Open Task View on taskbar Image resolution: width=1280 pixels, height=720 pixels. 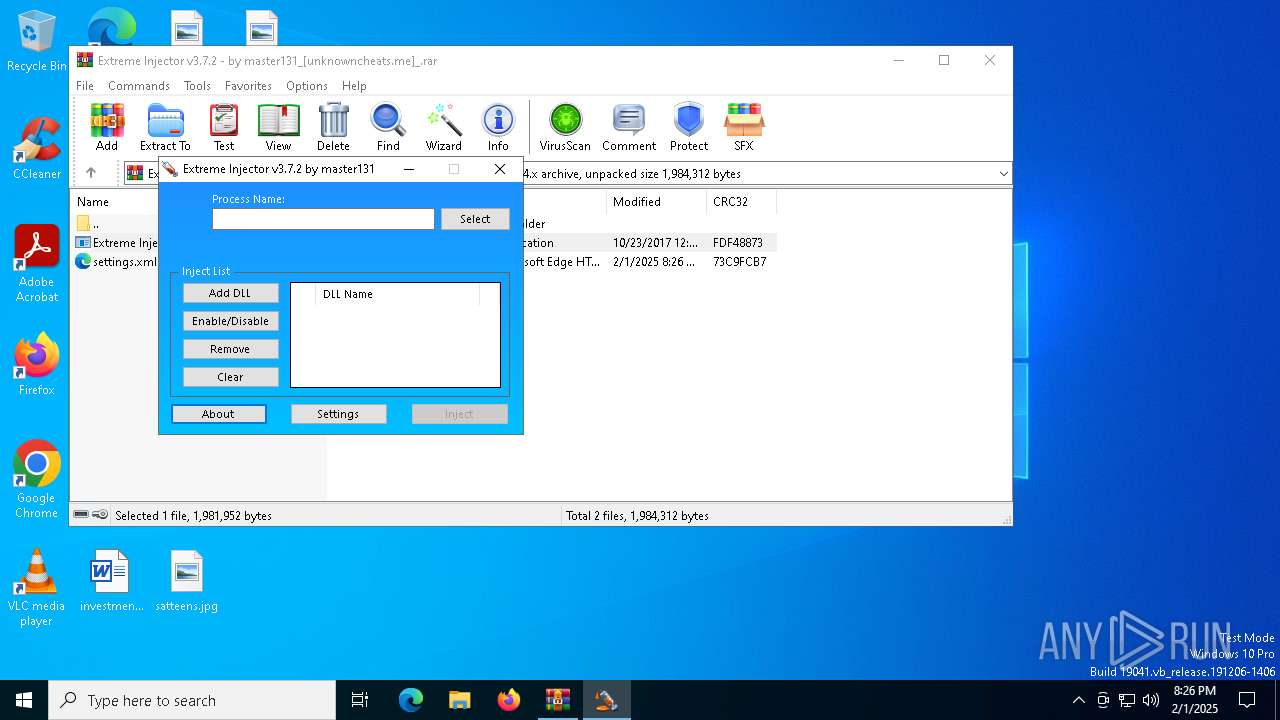(360, 700)
